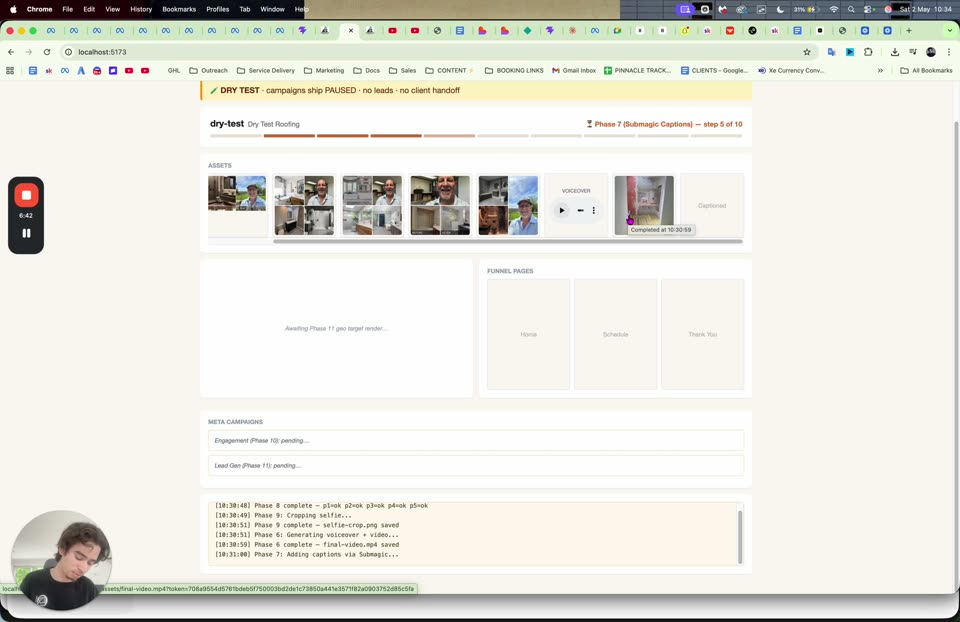Open the Google Translate toolbar icon

(831, 52)
